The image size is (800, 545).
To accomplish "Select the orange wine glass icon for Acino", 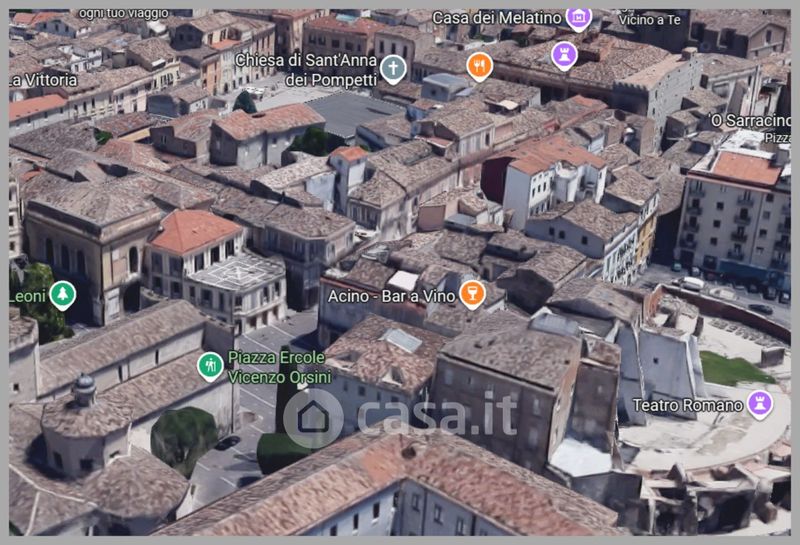I will click(x=472, y=294).
